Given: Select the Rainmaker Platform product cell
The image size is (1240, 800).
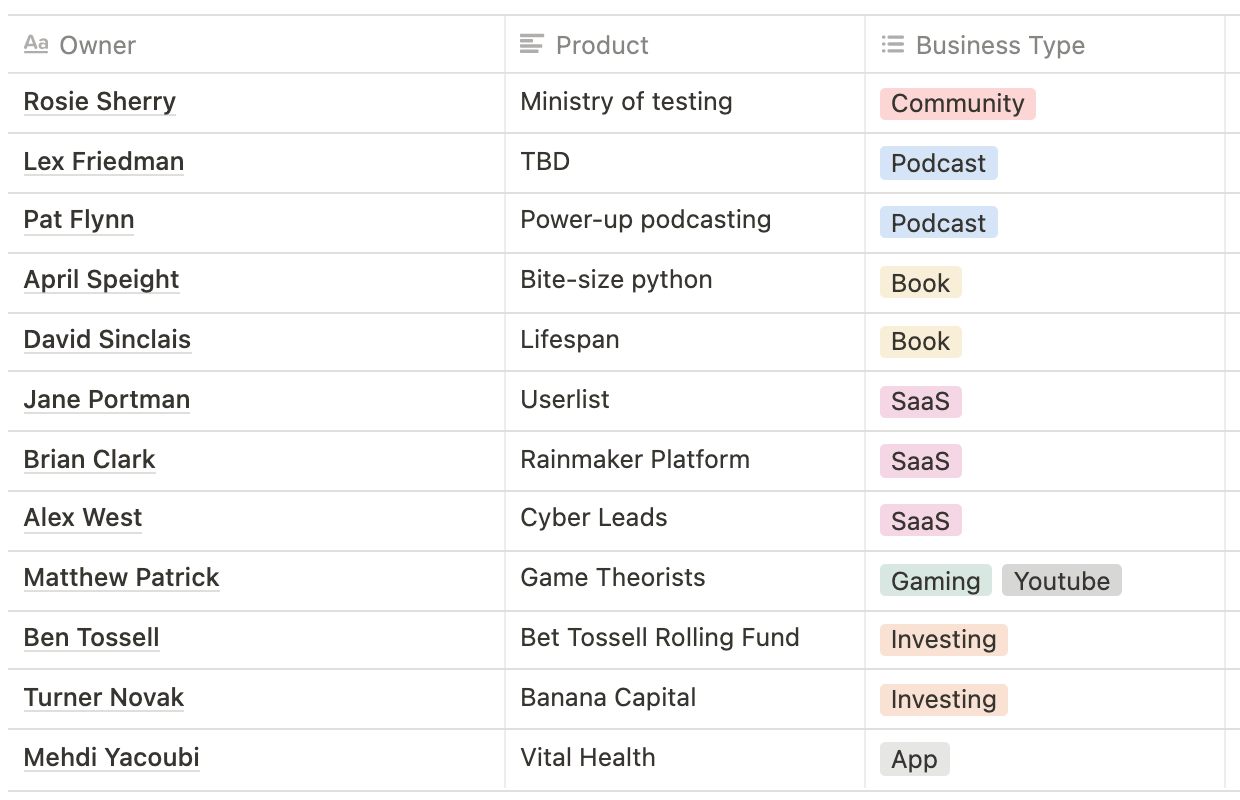Looking at the screenshot, I should [x=685, y=461].
